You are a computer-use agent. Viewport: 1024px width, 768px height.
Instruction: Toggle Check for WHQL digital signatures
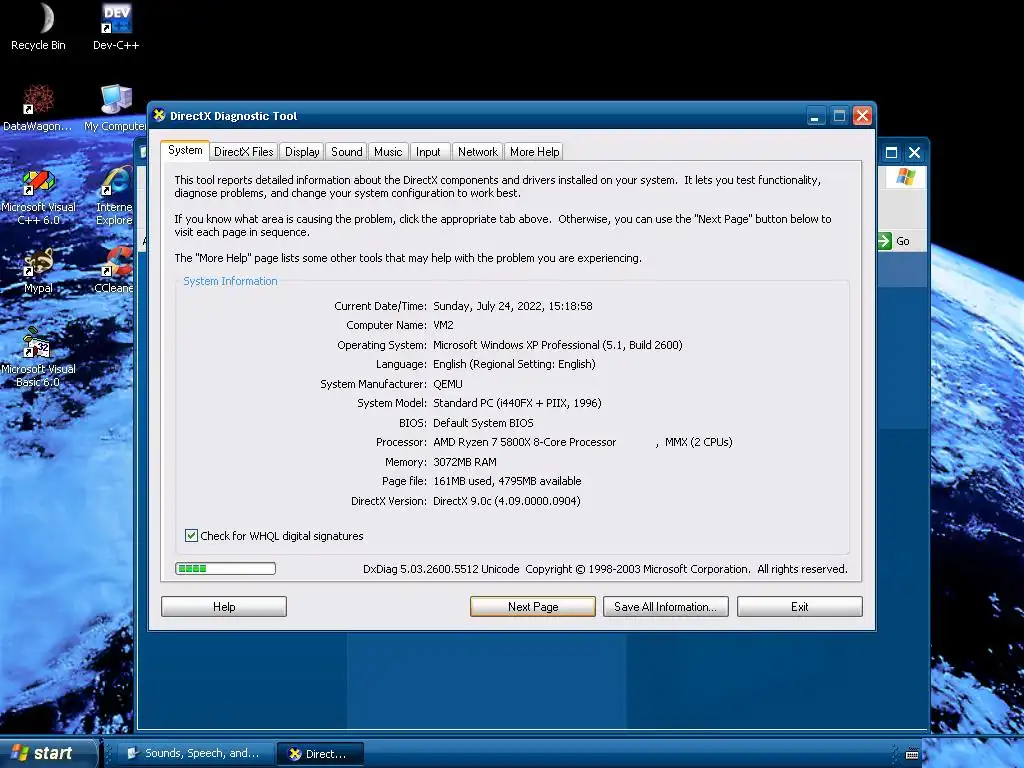[191, 536]
